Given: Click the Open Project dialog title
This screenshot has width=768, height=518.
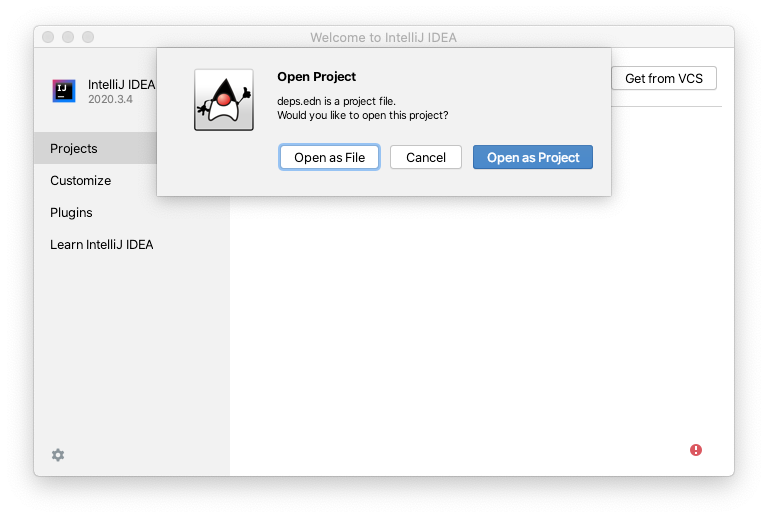Looking at the screenshot, I should click(x=316, y=77).
